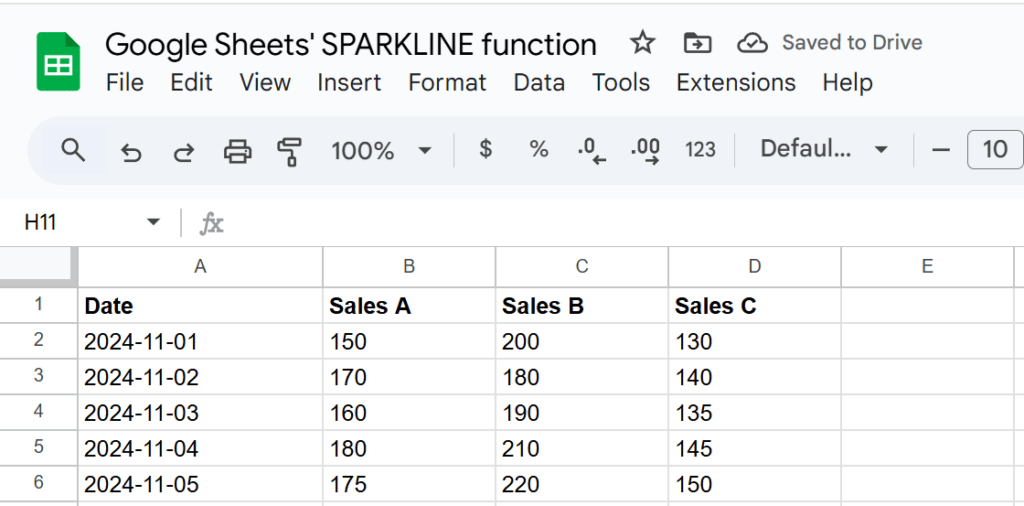Click the Sales A header cell
Image resolution: width=1024 pixels, height=506 pixels.
(409, 306)
